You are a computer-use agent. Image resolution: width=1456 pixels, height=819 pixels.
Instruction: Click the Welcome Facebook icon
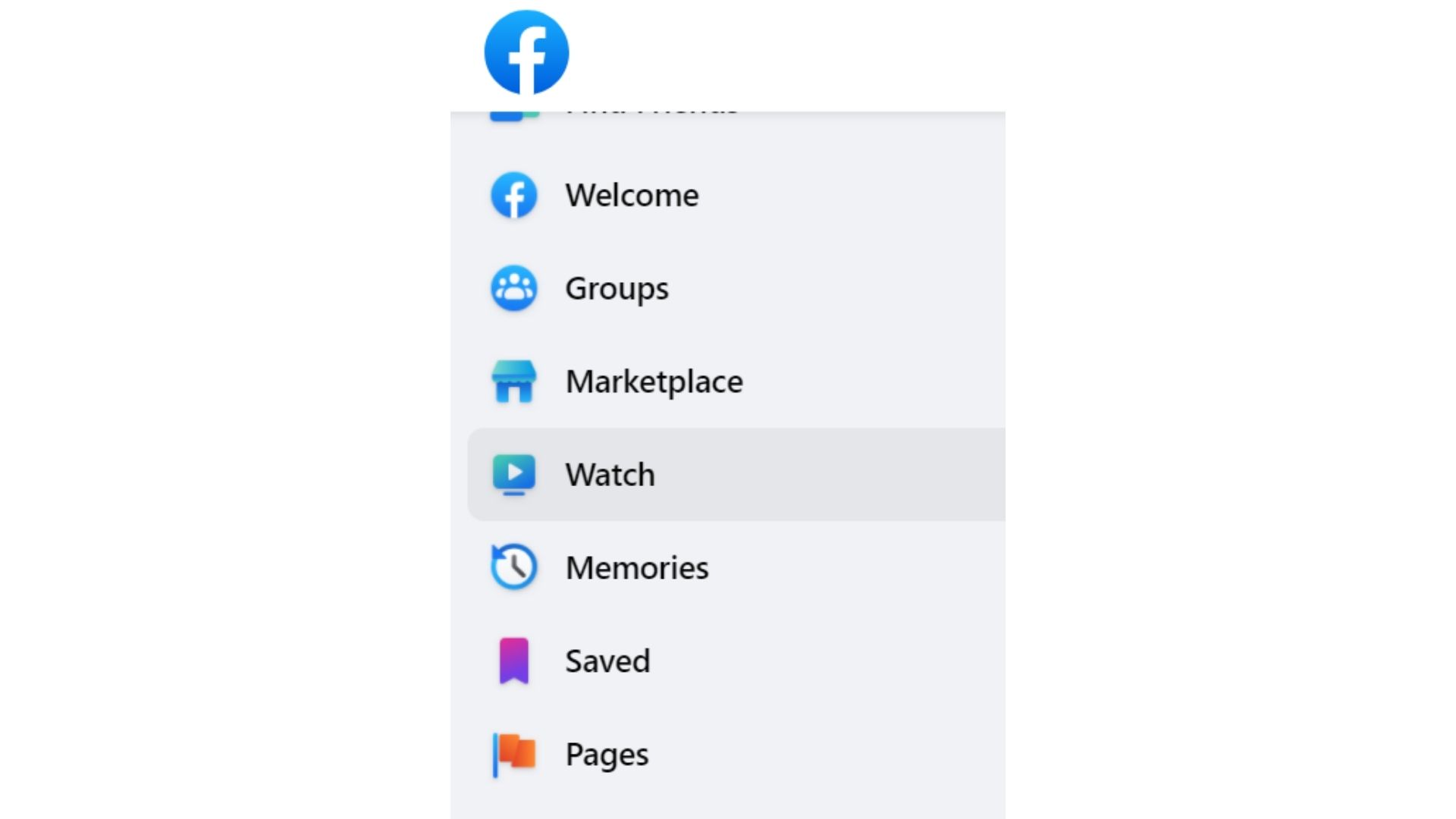point(514,195)
